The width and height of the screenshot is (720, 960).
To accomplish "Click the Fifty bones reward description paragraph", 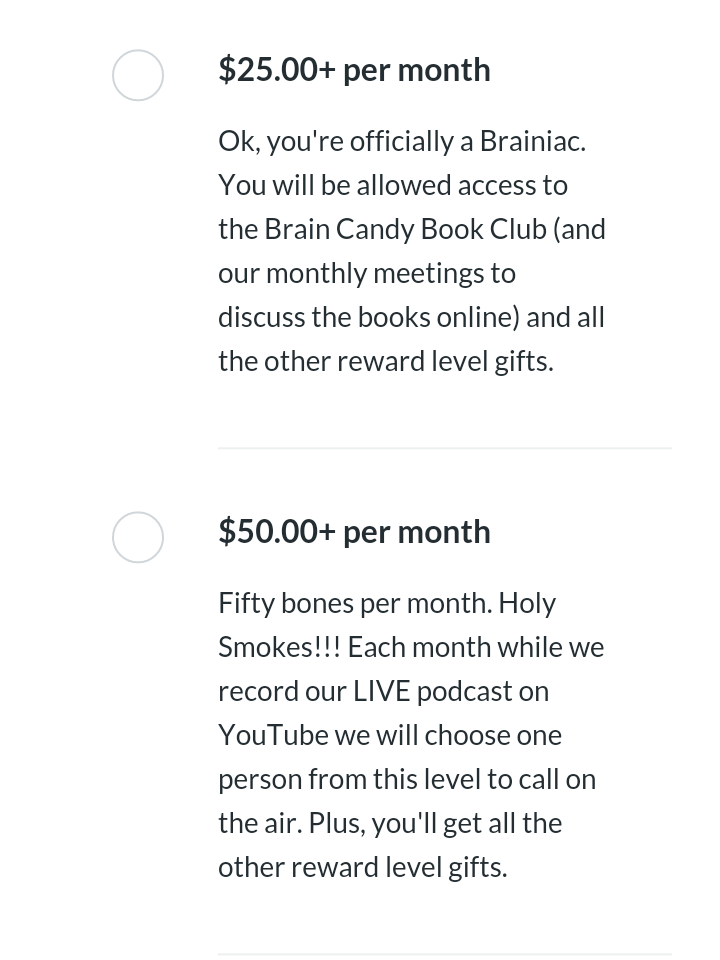I will pos(411,735).
